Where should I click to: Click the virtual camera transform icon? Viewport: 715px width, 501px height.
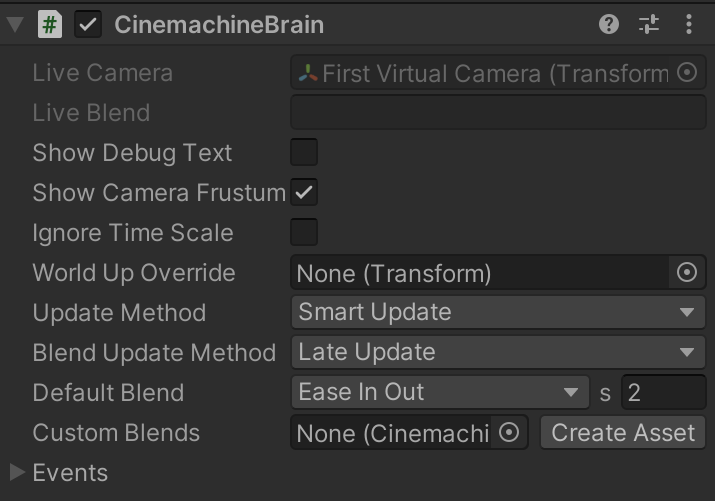pos(308,73)
